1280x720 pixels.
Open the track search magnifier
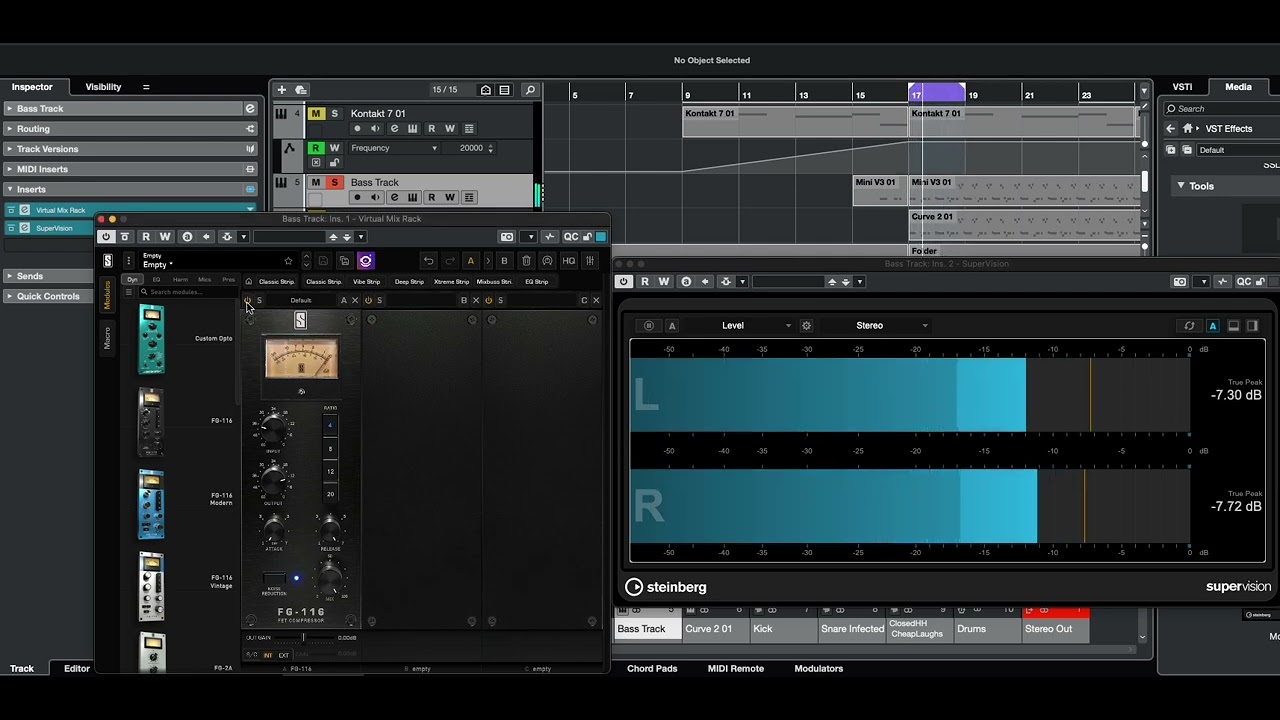coord(531,90)
